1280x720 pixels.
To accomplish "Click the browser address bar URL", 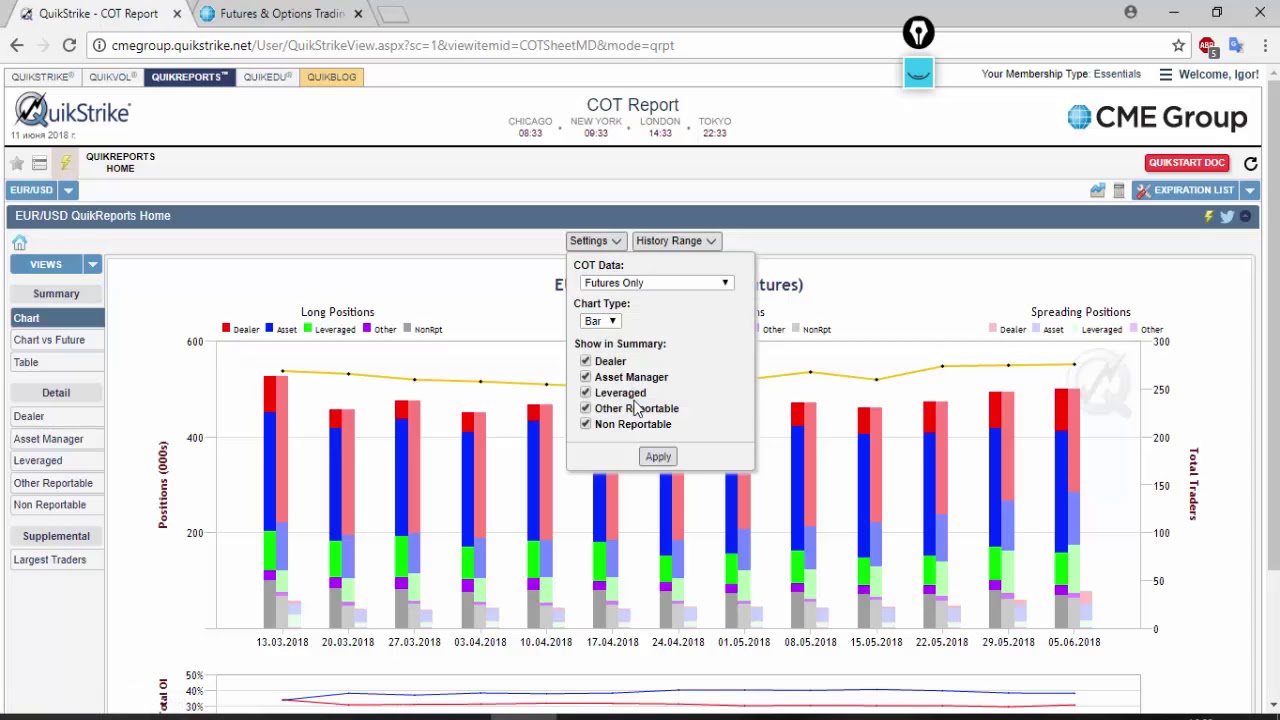I will 392,45.
